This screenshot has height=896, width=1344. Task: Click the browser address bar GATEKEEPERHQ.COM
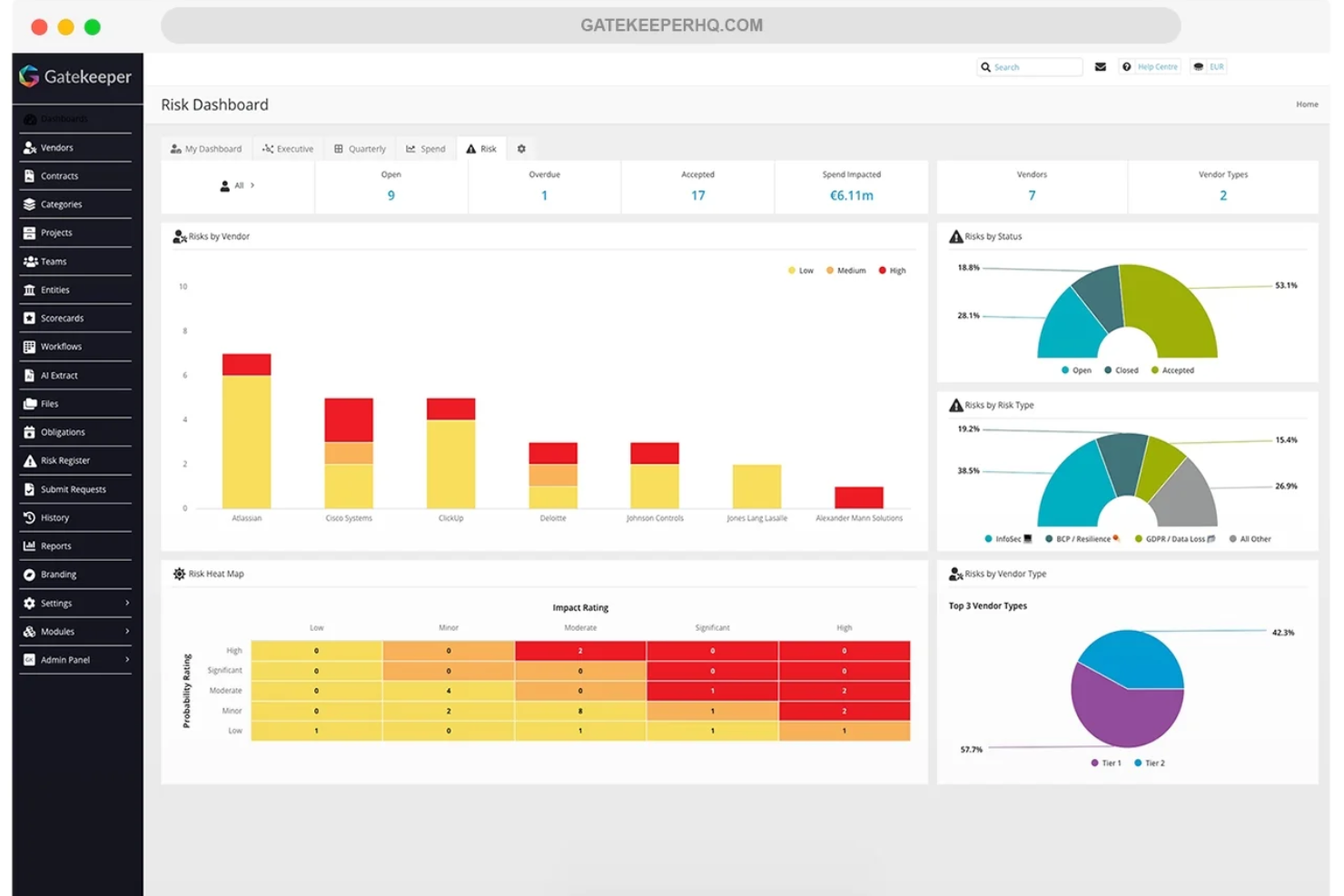[671, 25]
